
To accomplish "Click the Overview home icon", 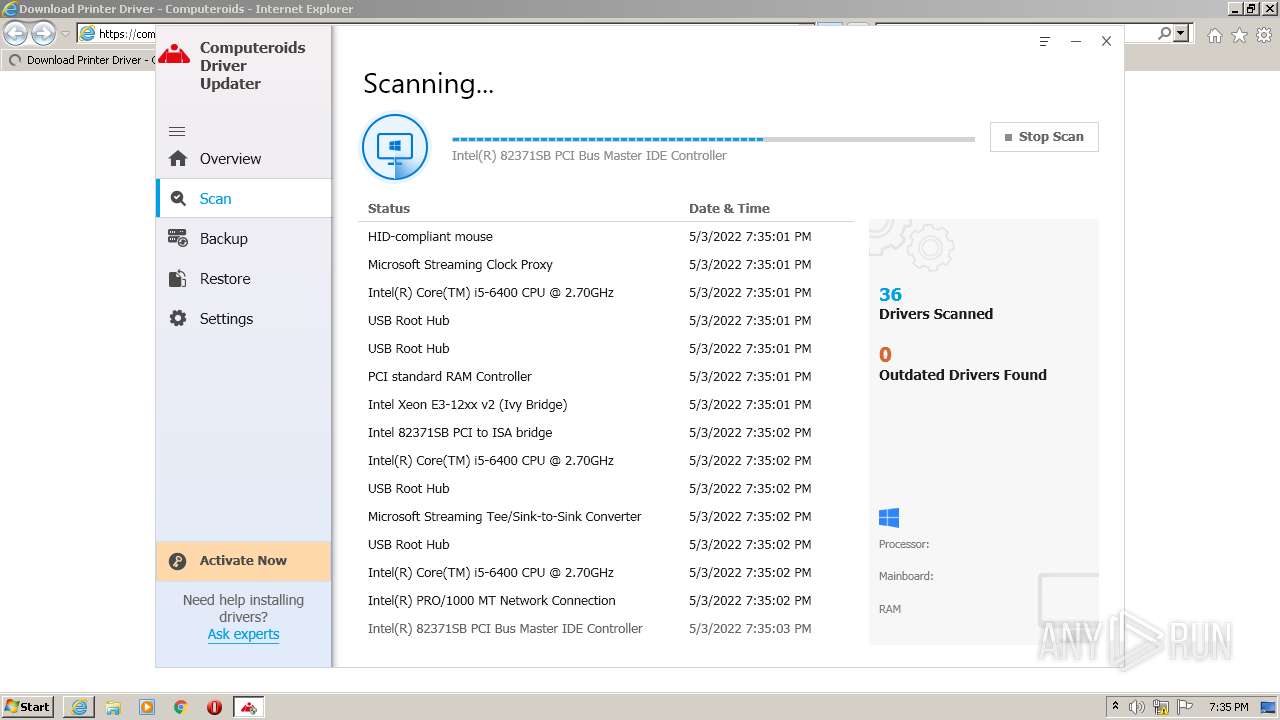I will coord(178,158).
